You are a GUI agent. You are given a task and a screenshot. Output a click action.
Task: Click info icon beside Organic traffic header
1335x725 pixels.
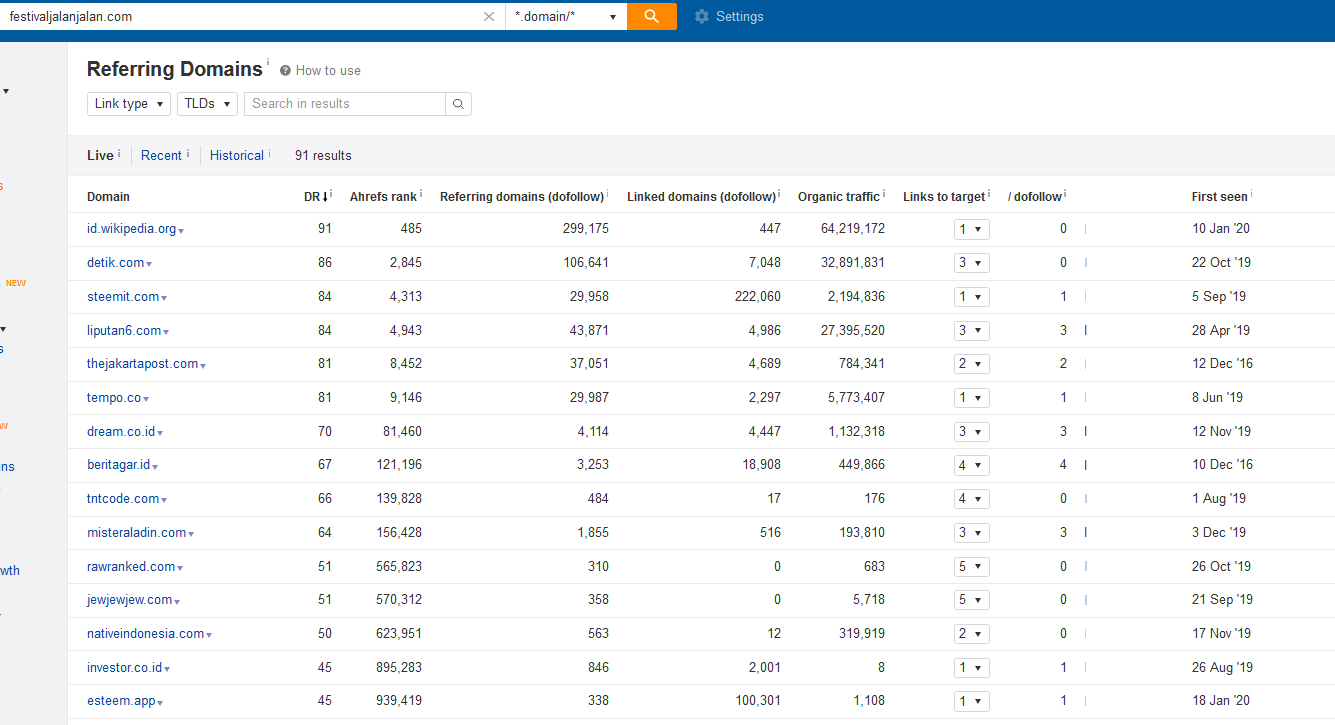point(884,195)
